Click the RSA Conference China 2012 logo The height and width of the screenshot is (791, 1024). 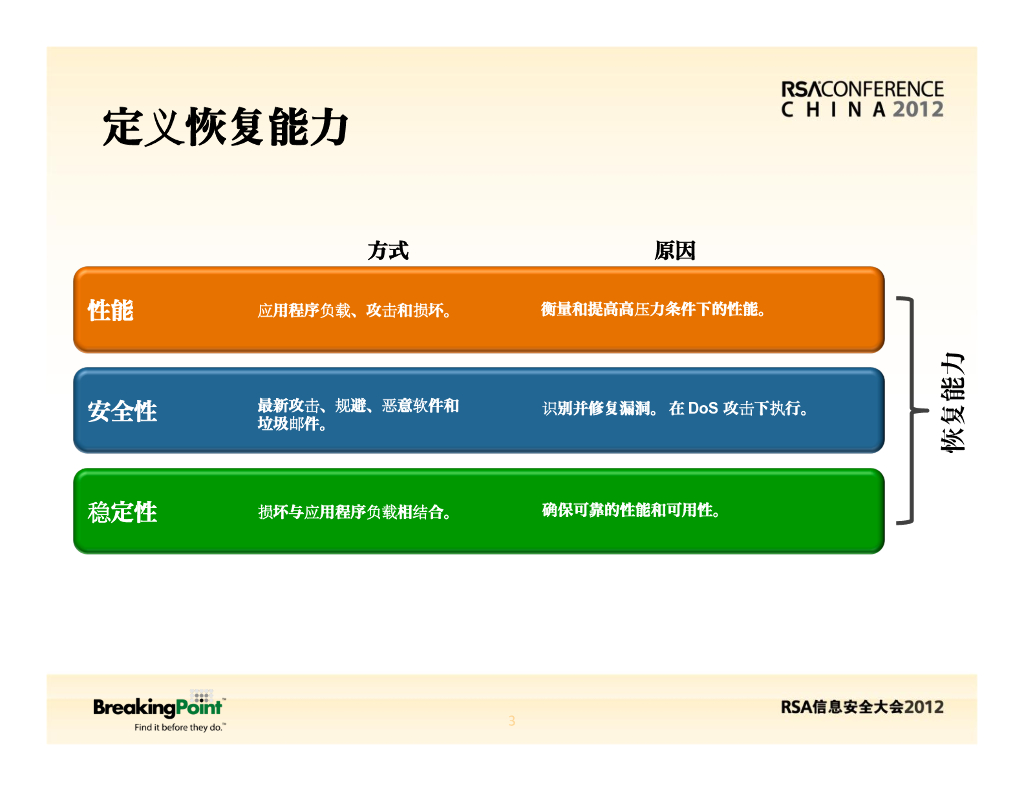(862, 99)
